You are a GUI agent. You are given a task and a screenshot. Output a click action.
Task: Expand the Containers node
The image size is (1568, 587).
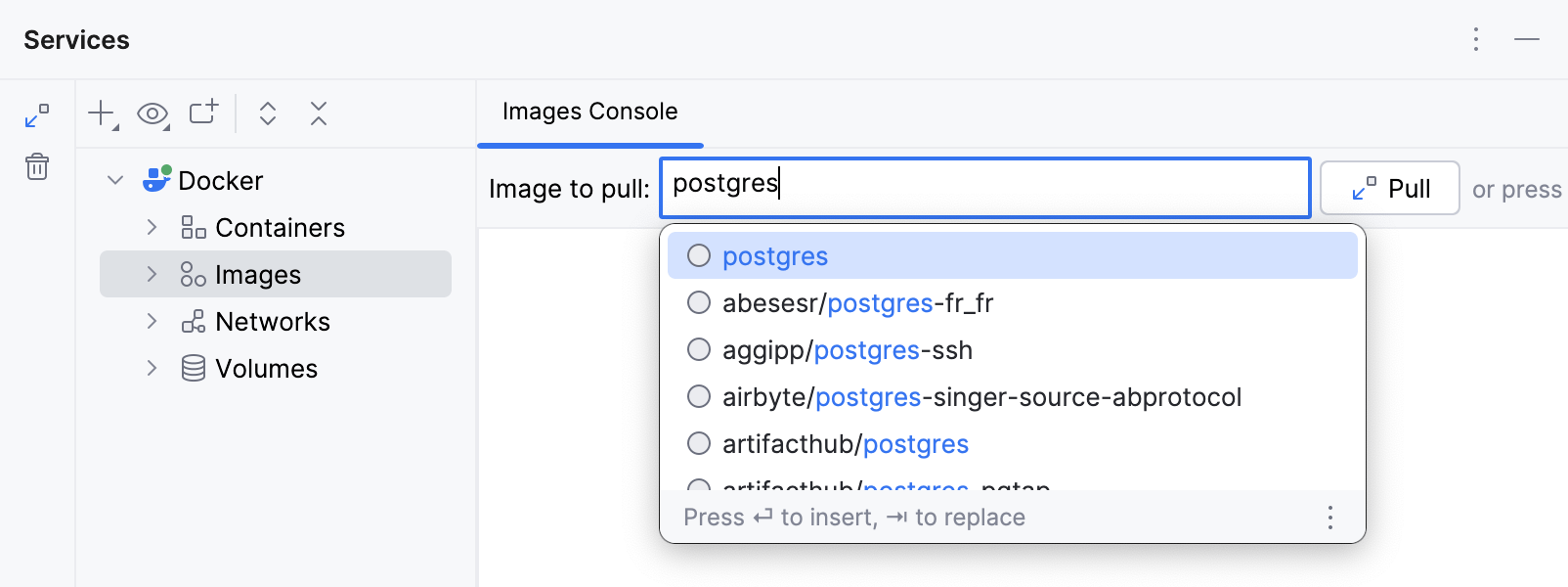coord(152,227)
